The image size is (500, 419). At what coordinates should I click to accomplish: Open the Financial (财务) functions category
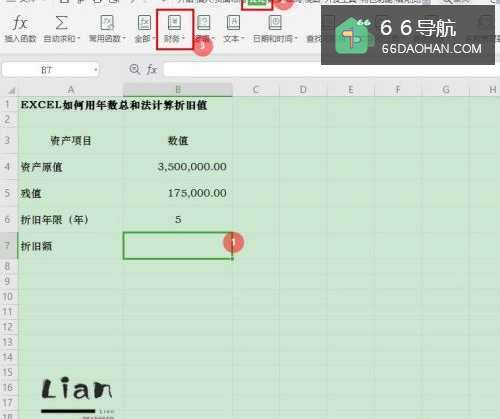click(175, 23)
